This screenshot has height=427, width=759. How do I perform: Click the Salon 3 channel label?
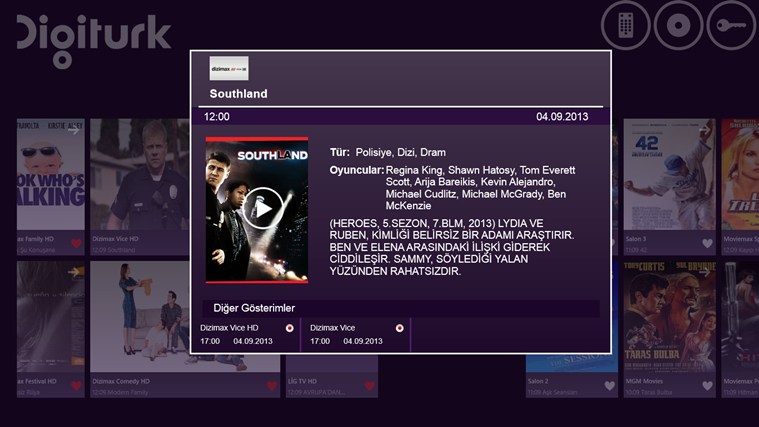tap(636, 239)
